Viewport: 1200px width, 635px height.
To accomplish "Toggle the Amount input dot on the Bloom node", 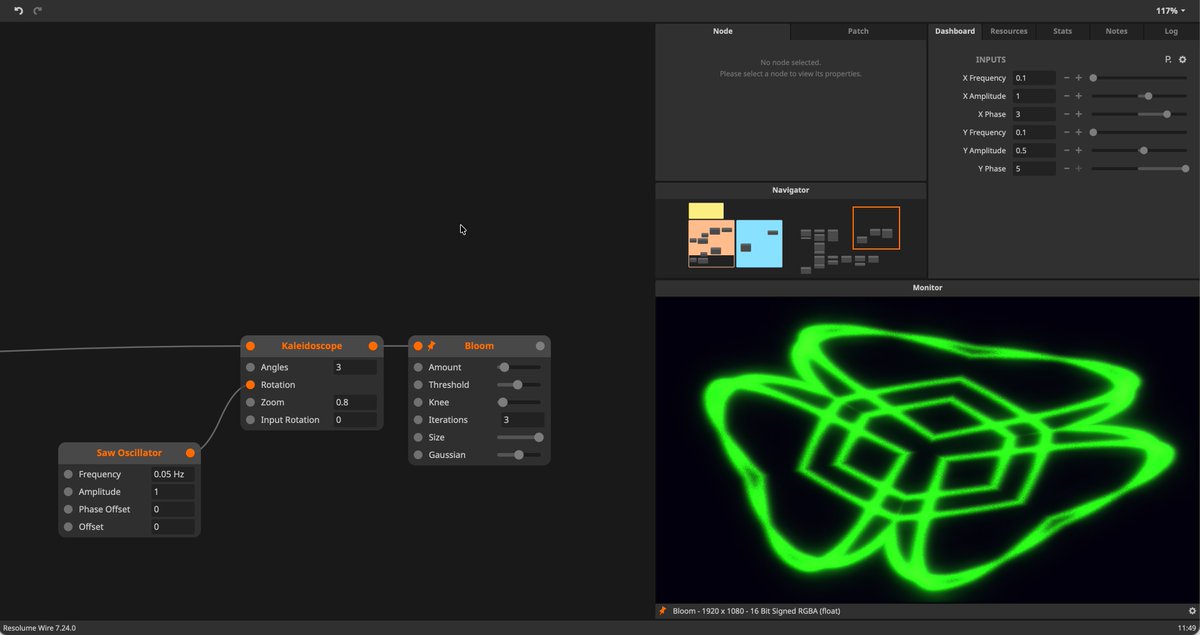I will (416, 367).
